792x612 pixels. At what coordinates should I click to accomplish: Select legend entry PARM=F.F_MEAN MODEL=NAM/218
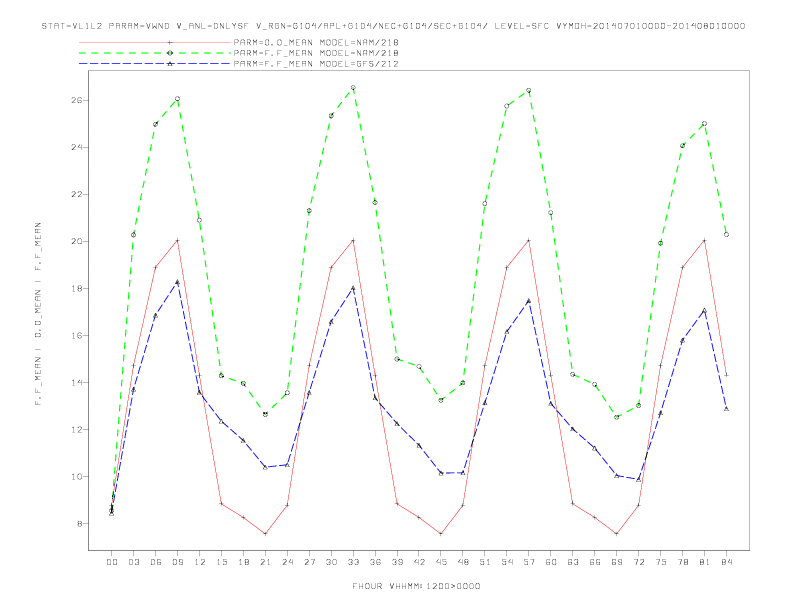(316, 53)
